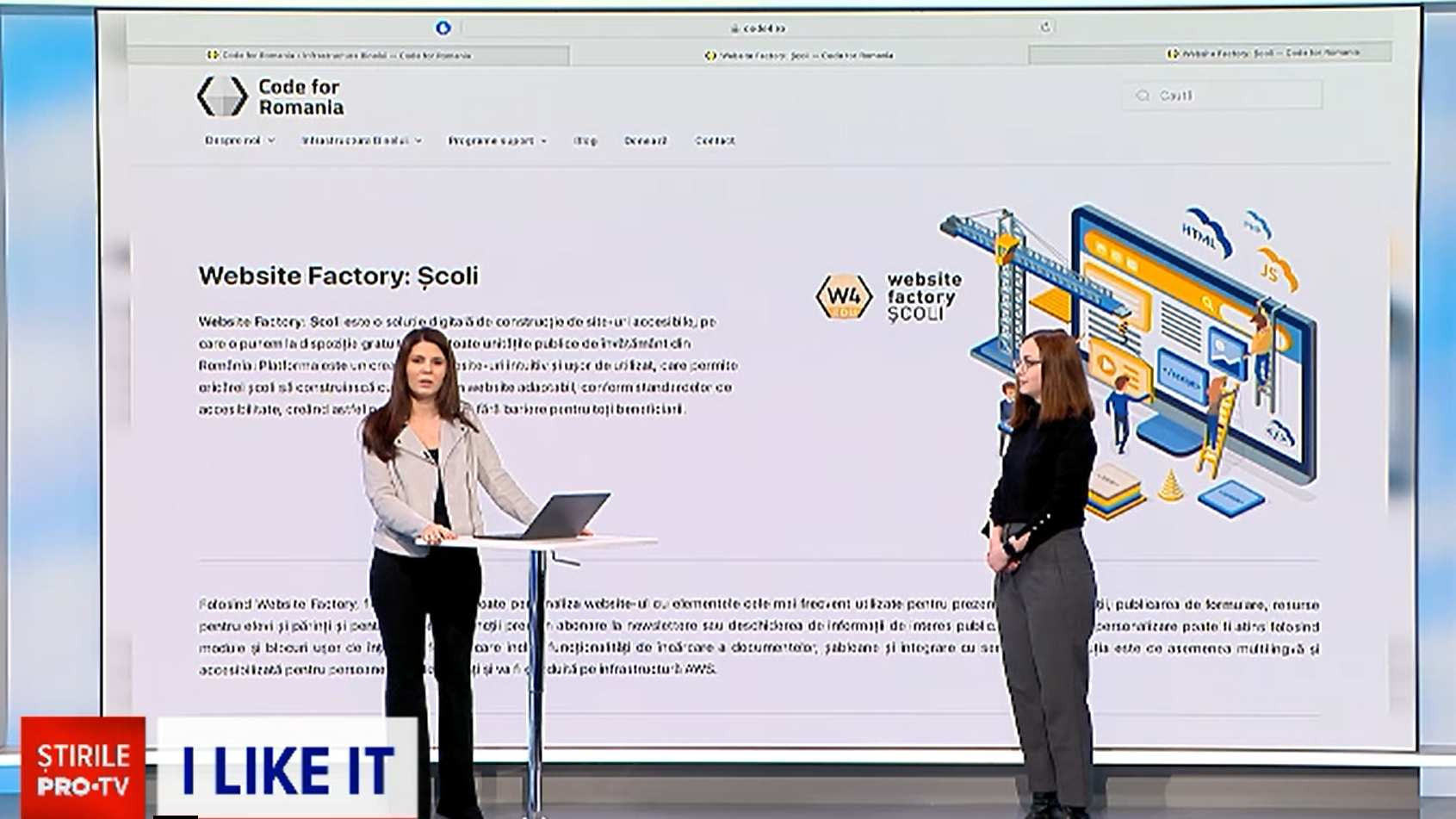Open the Contact page

(x=716, y=140)
